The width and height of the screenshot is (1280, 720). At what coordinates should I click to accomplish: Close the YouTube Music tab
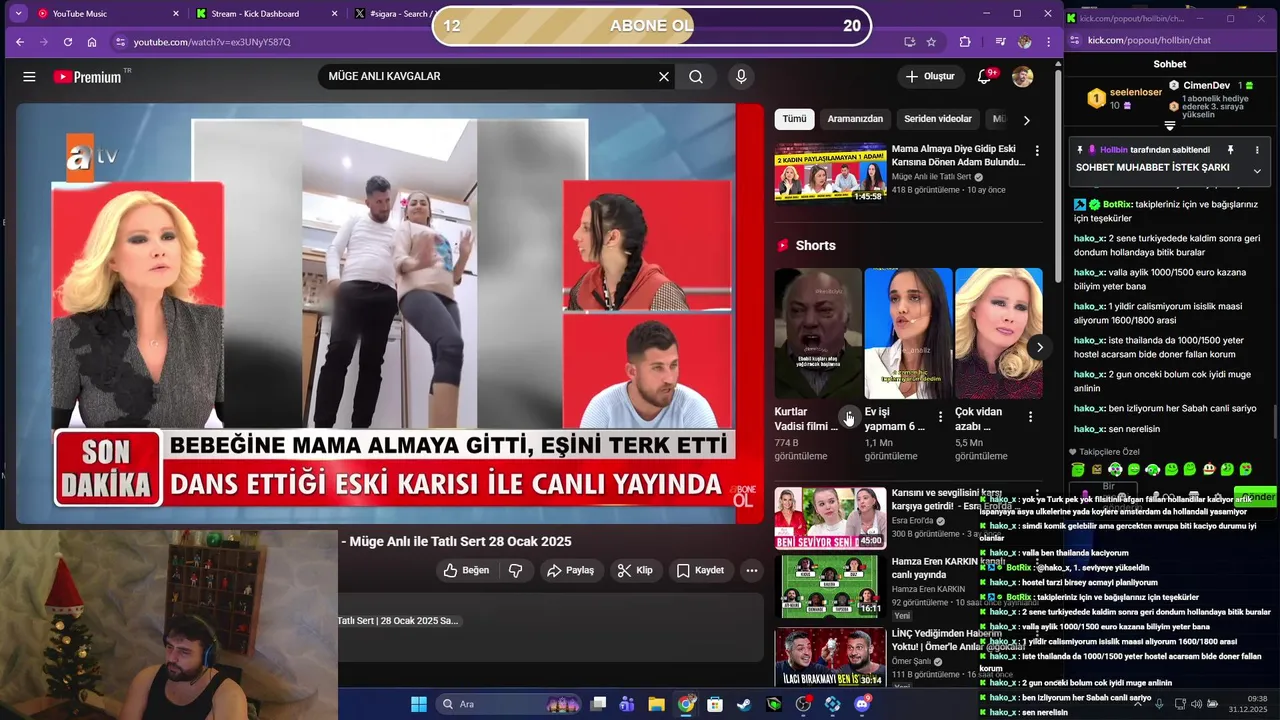coord(176,14)
